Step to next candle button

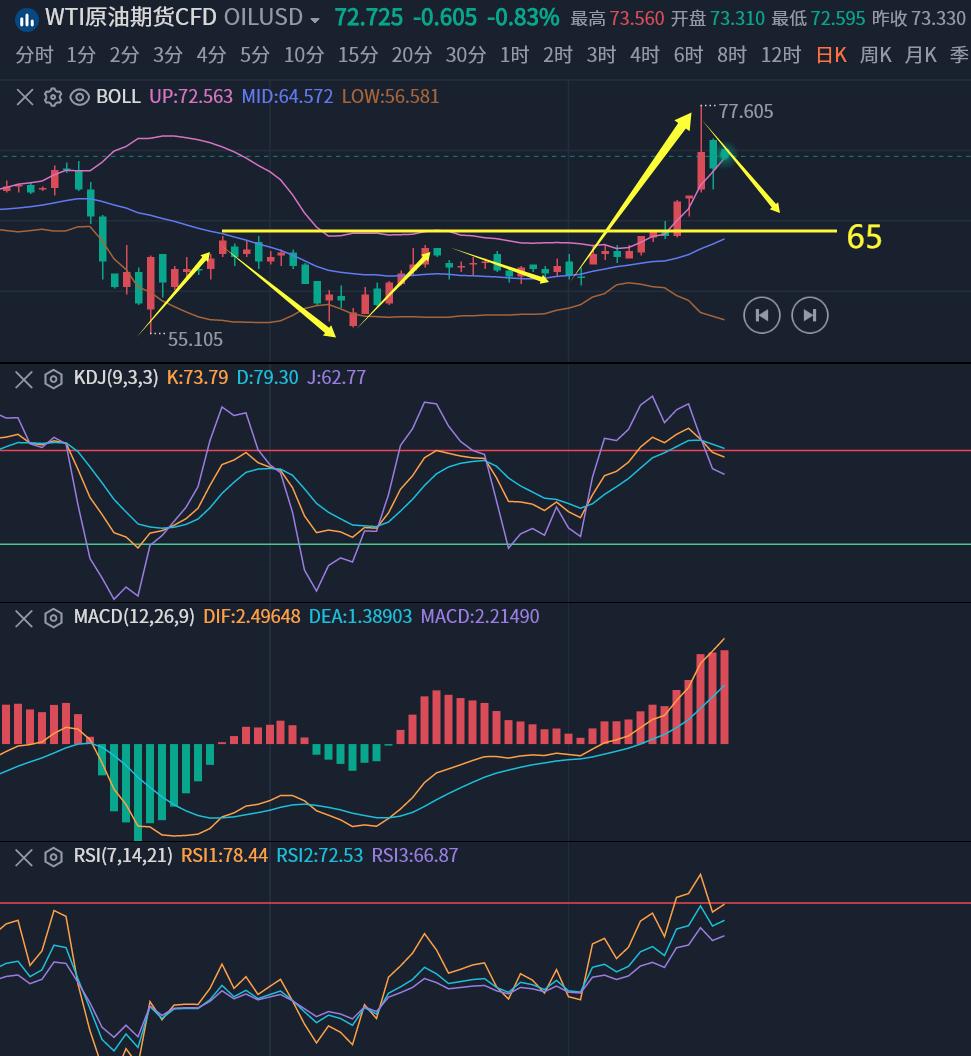coord(810,316)
